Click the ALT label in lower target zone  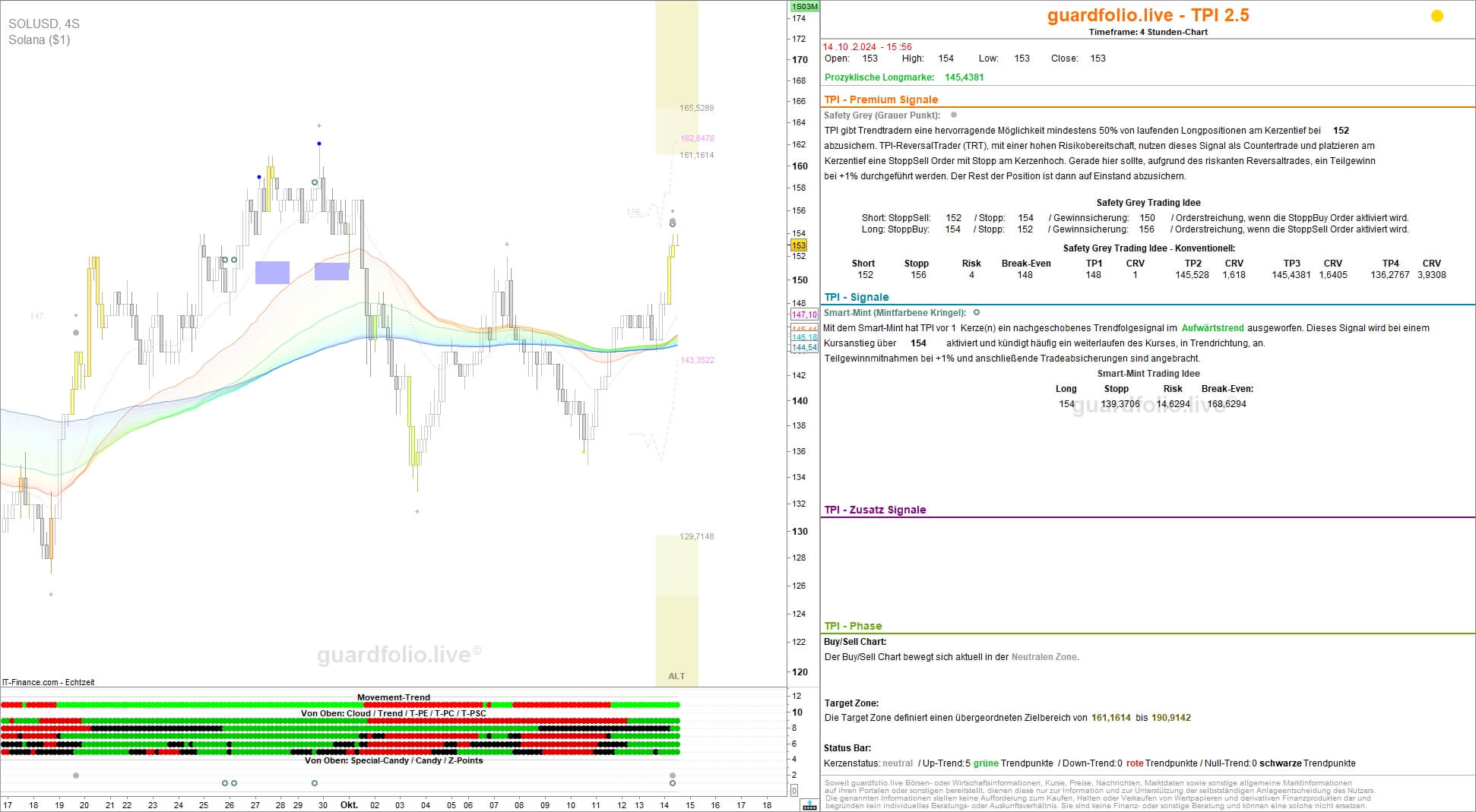(676, 676)
